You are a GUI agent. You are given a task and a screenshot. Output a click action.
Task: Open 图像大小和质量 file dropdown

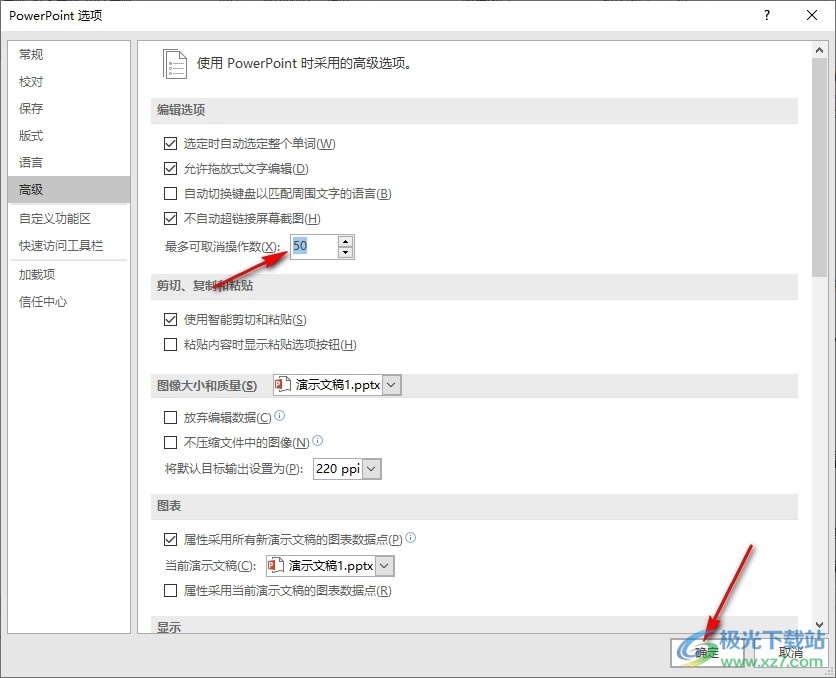pos(391,385)
